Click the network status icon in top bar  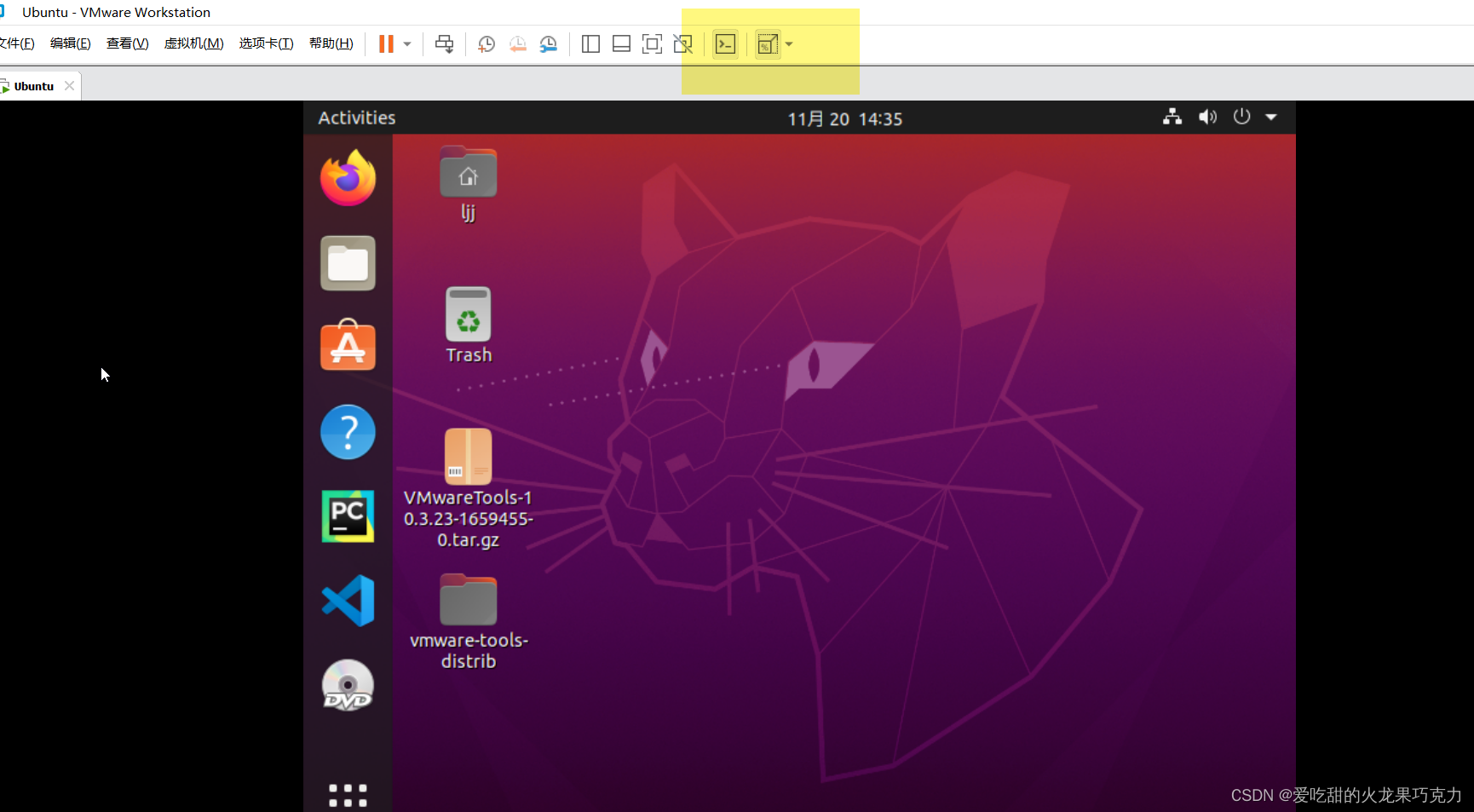point(1172,117)
